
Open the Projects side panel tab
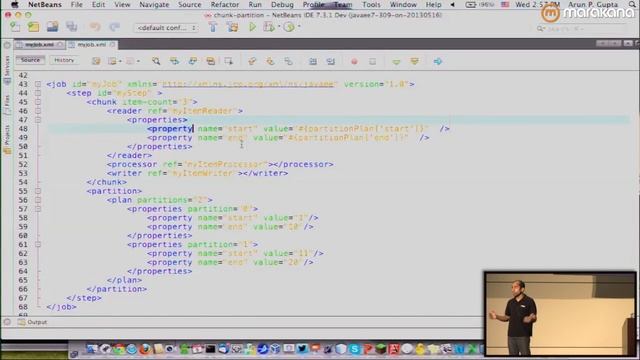[7, 140]
